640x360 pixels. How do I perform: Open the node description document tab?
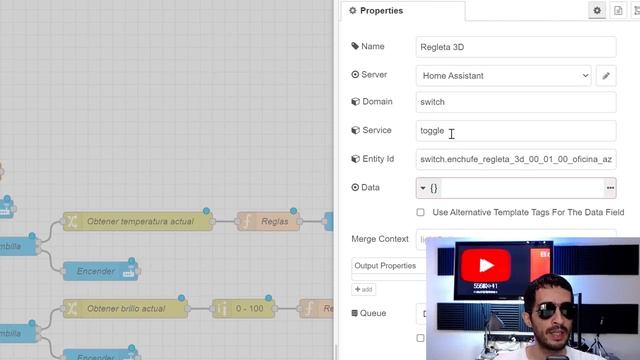[618, 10]
